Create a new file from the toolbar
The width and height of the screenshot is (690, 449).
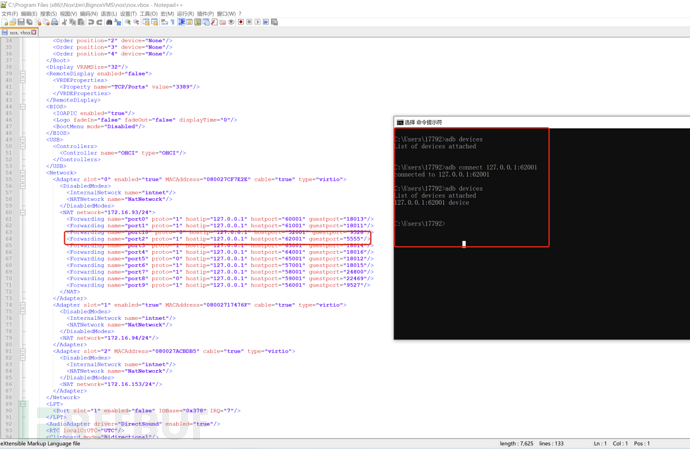click(5, 22)
